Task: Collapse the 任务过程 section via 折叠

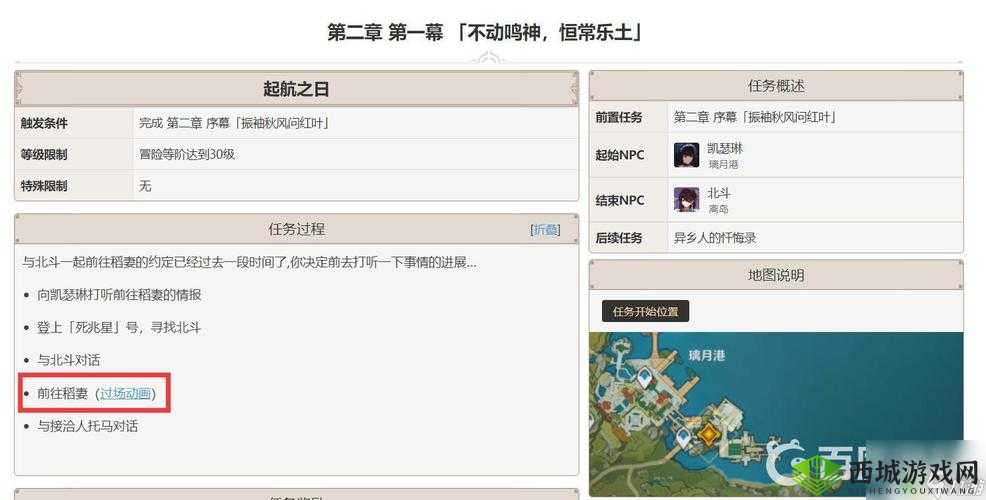Action: tap(545, 230)
